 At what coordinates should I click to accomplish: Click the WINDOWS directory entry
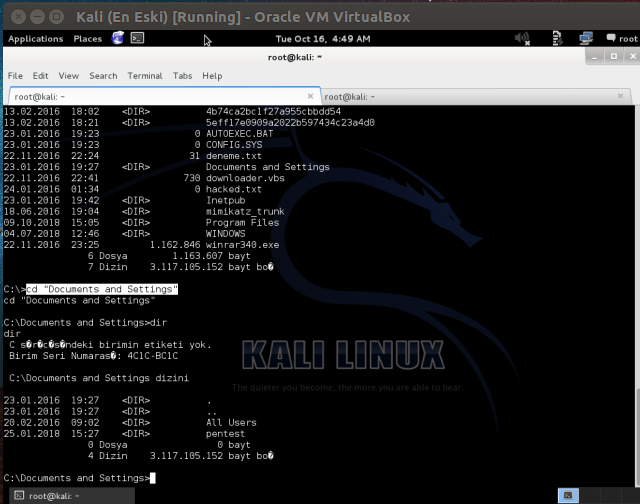(x=225, y=234)
